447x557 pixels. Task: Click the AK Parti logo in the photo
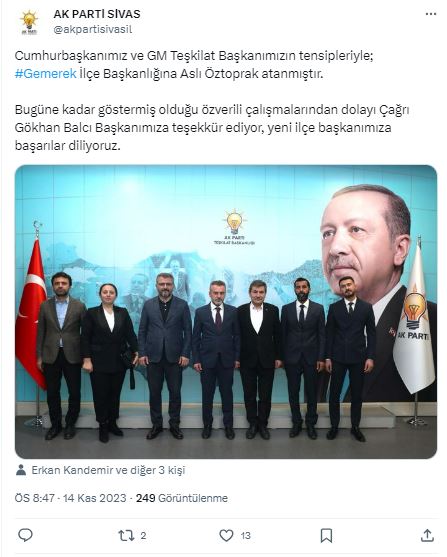[234, 227]
